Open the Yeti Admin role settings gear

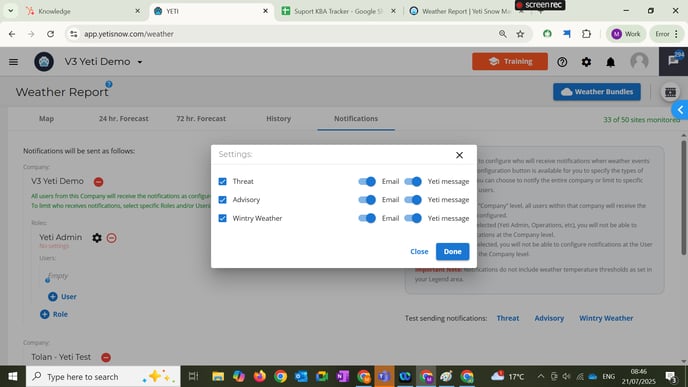click(x=97, y=238)
